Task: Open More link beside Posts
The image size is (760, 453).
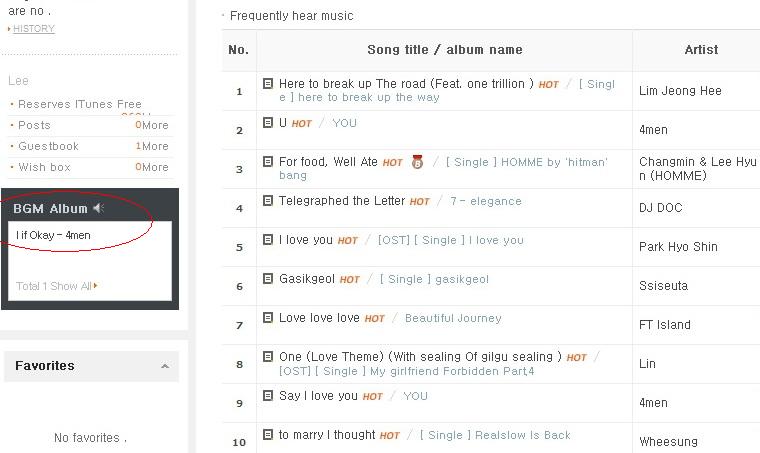Action: [155, 125]
